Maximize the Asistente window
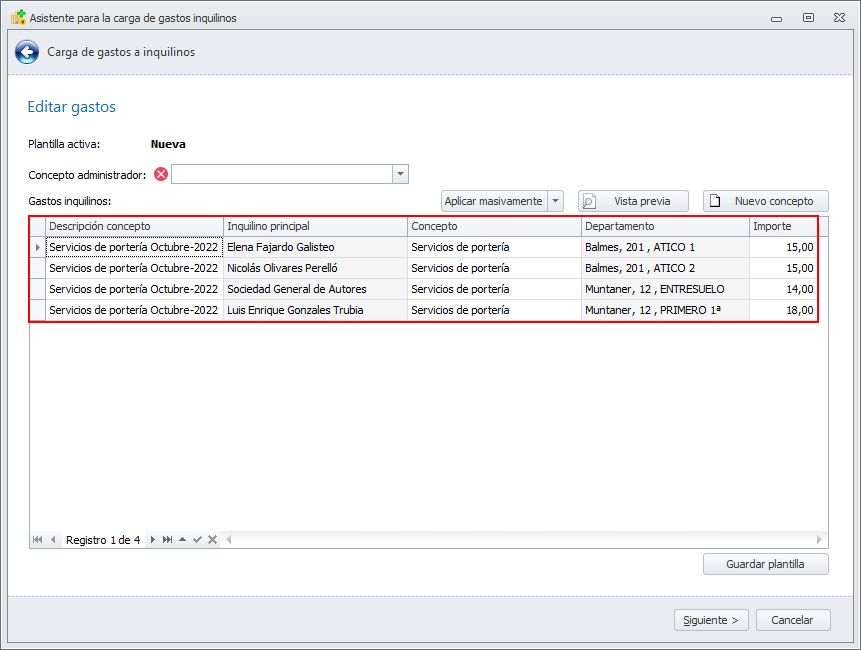Viewport: 861px width, 650px height. tap(808, 18)
